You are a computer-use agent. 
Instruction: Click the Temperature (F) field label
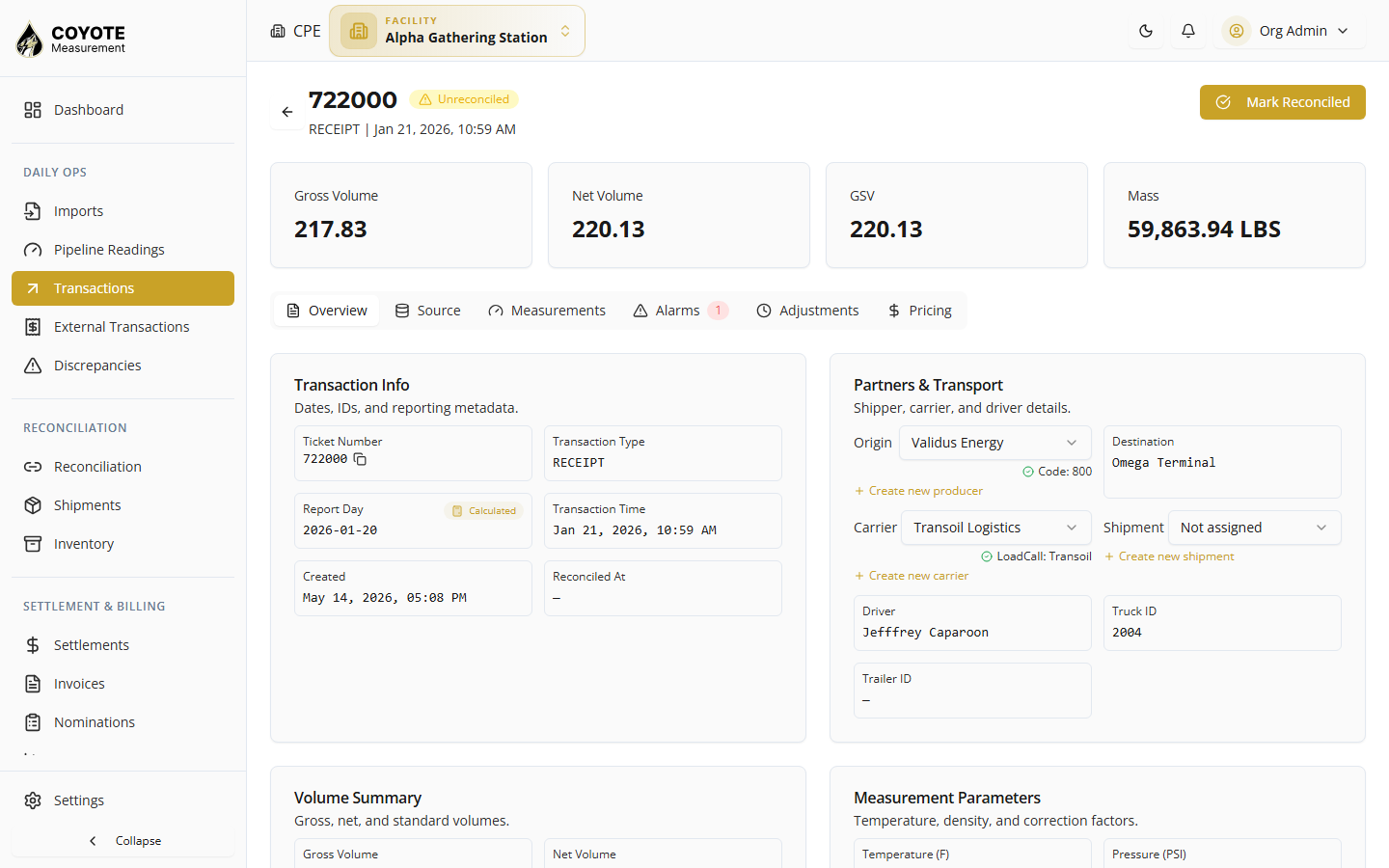click(x=906, y=854)
